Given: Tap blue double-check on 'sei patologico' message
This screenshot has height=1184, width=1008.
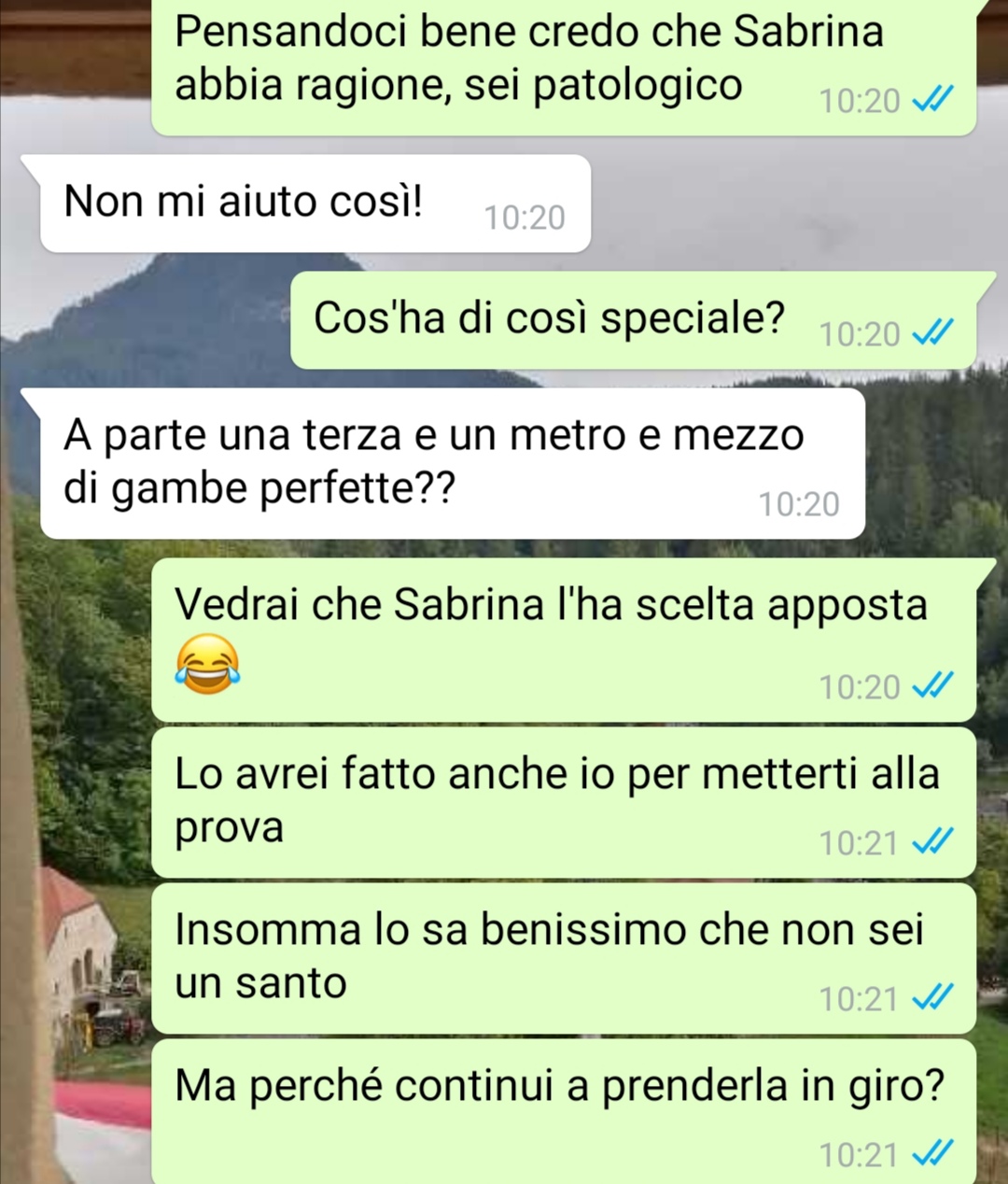Looking at the screenshot, I should tap(931, 99).
